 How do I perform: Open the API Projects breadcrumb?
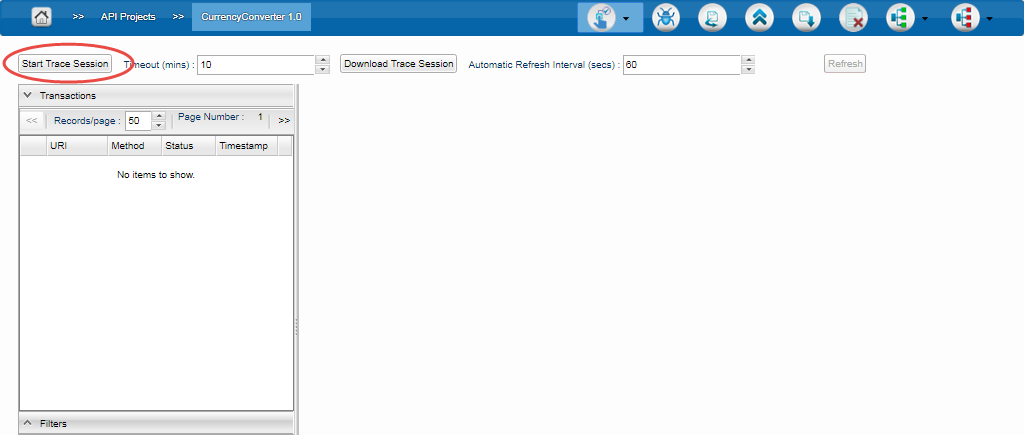(128, 17)
